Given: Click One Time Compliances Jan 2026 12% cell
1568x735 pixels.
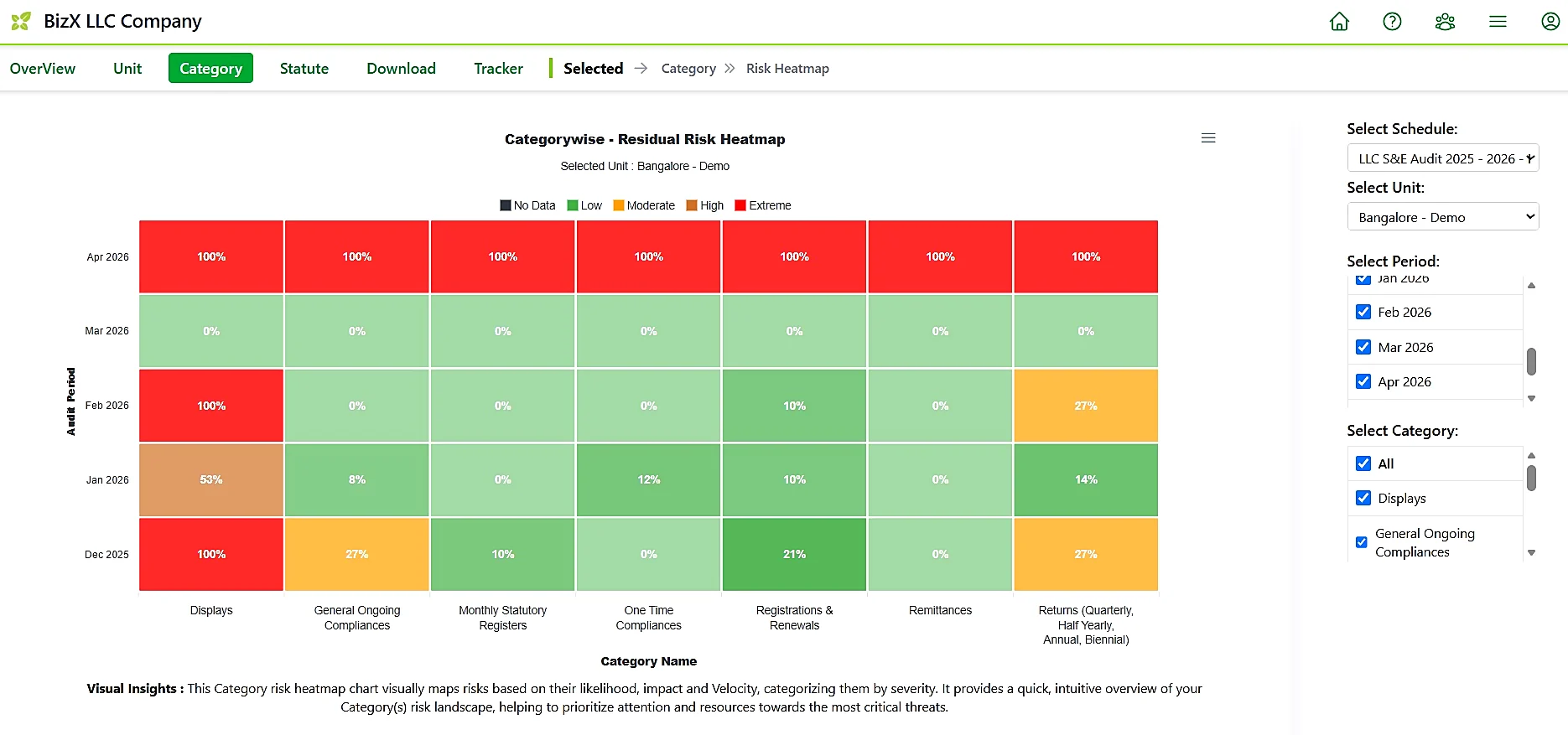Looking at the screenshot, I should (x=649, y=479).
